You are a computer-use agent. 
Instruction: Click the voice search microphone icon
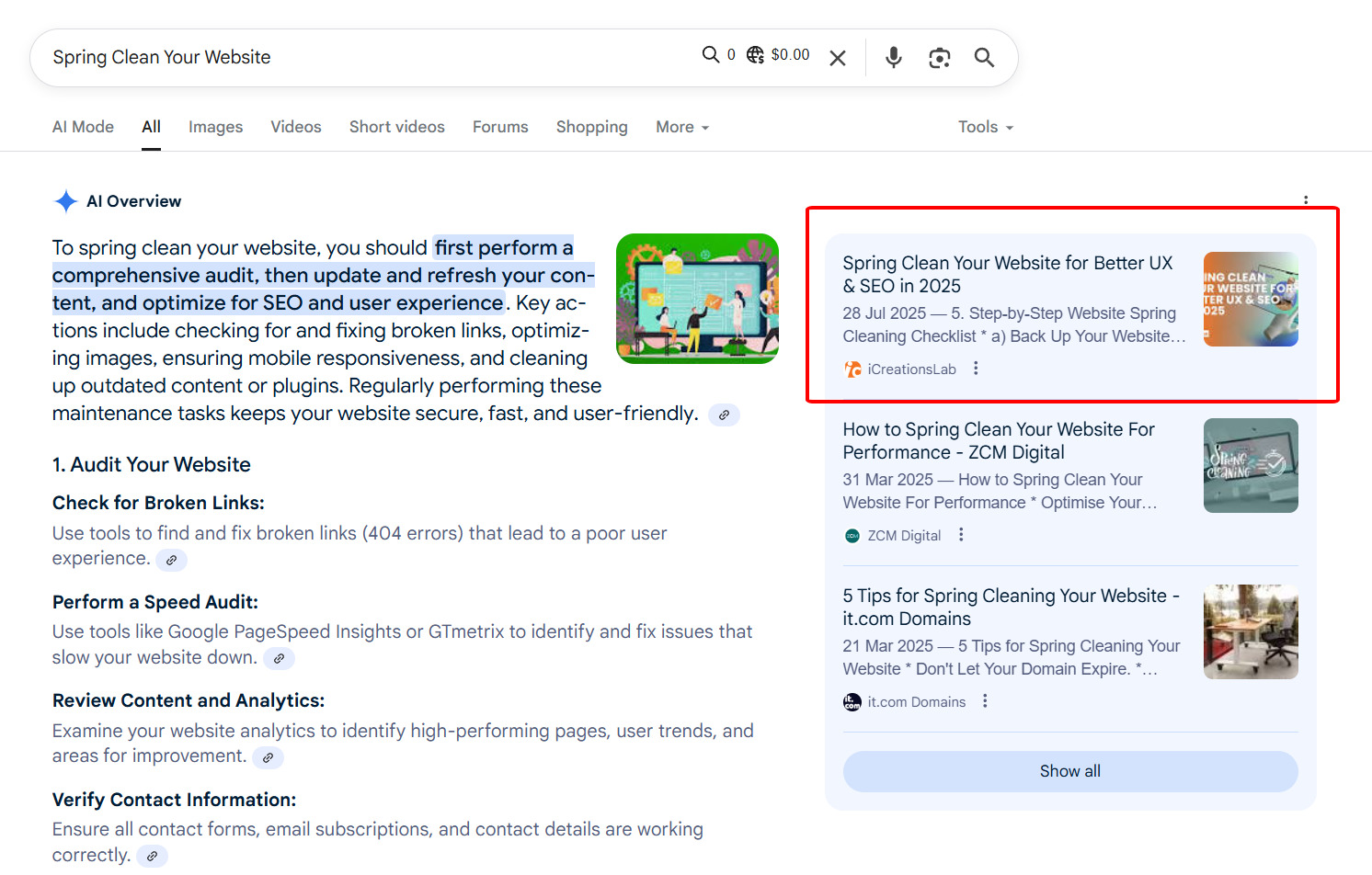pyautogui.click(x=893, y=58)
